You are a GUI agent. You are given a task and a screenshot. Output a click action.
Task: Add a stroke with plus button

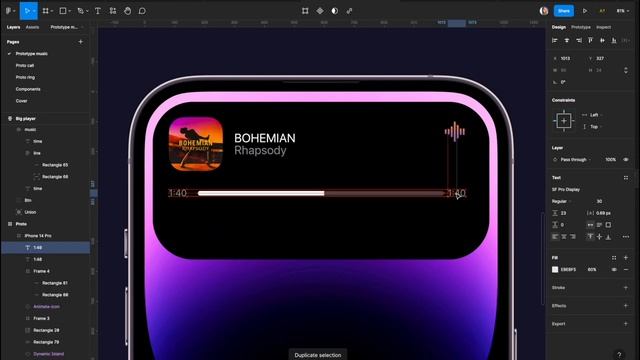pos(626,288)
